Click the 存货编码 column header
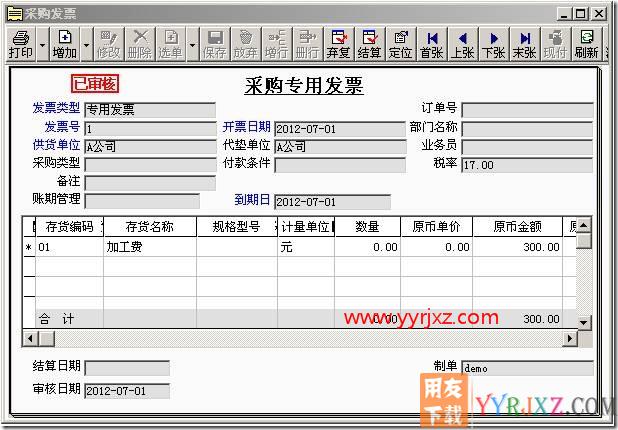618x430 pixels. [x=69, y=227]
